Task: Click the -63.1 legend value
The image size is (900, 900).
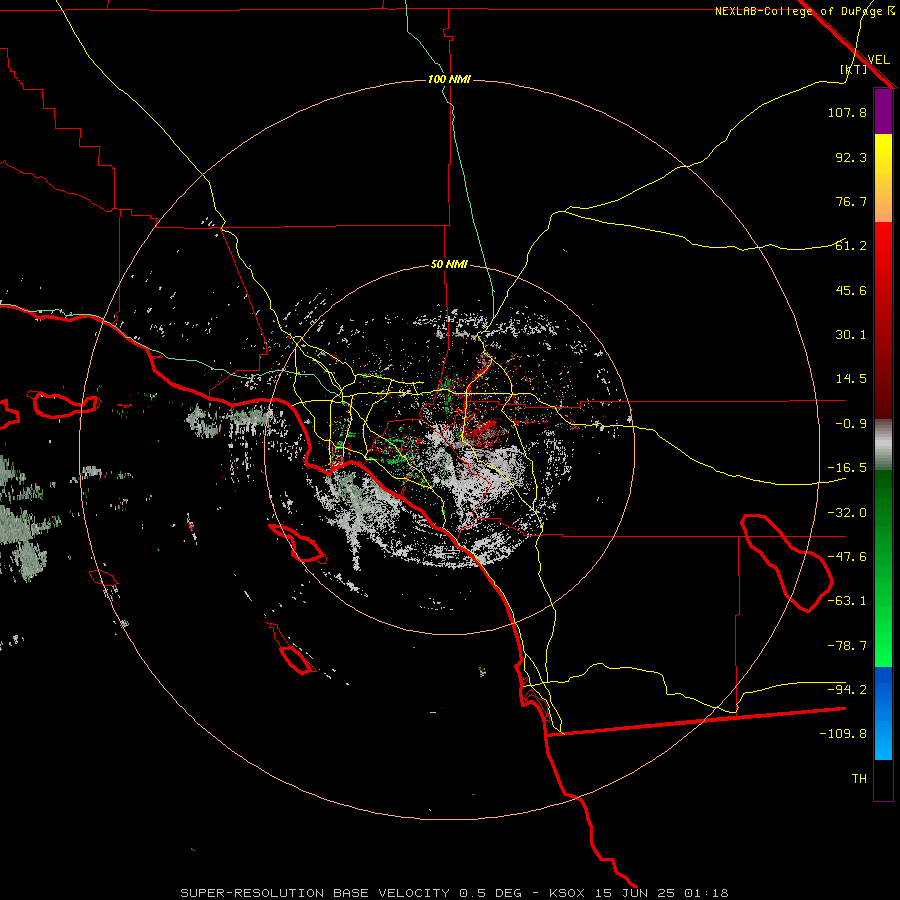Action: tap(847, 601)
